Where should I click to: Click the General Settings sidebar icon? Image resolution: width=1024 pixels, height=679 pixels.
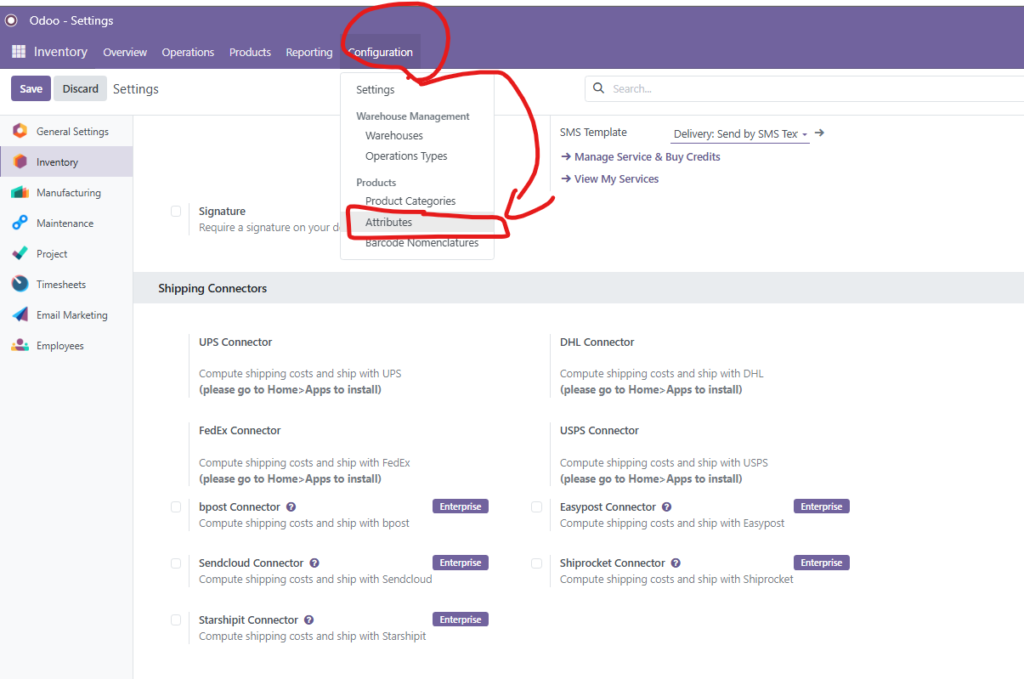click(20, 131)
